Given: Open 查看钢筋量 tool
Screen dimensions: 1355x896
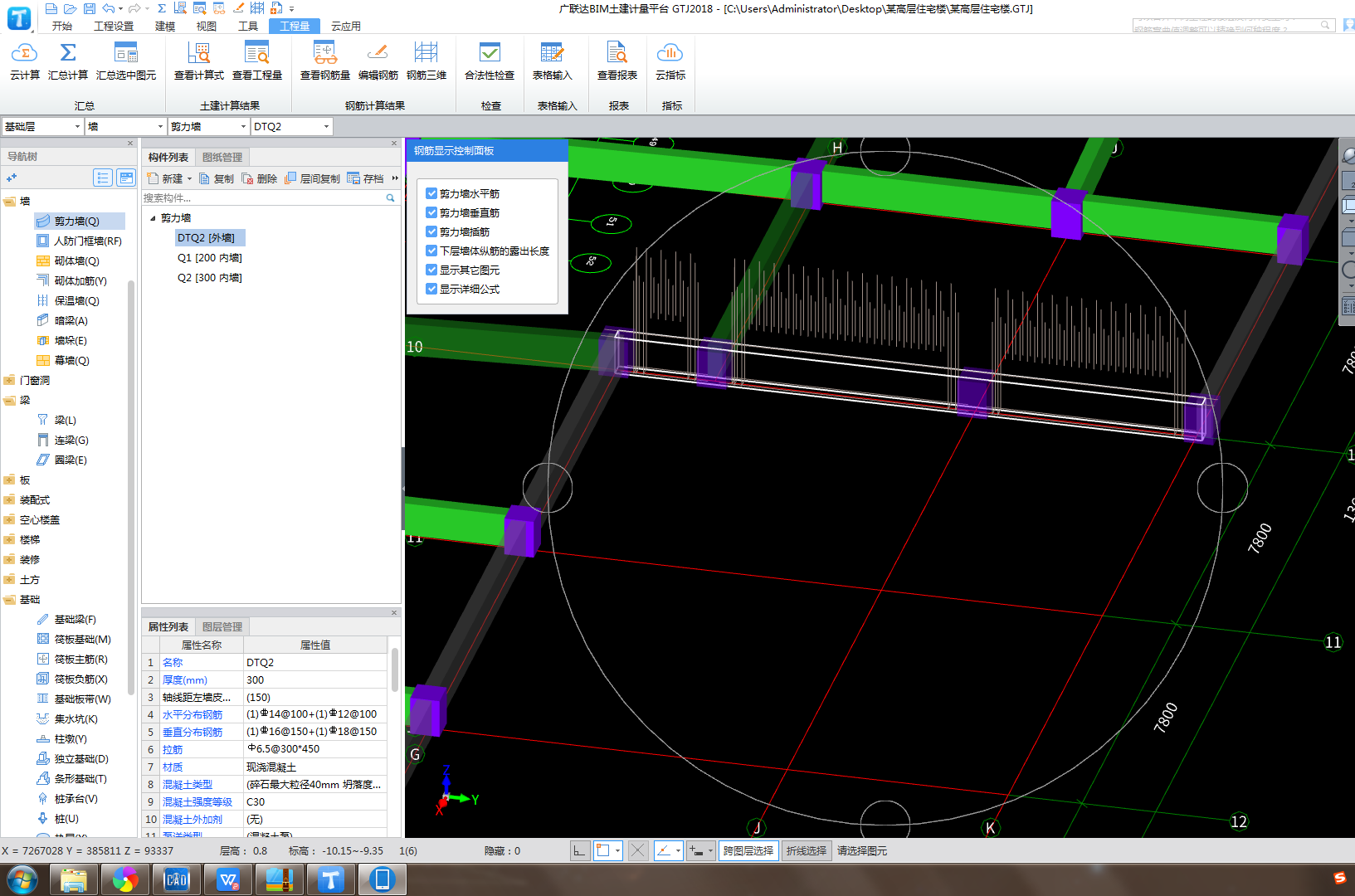Looking at the screenshot, I should pyautogui.click(x=325, y=61).
